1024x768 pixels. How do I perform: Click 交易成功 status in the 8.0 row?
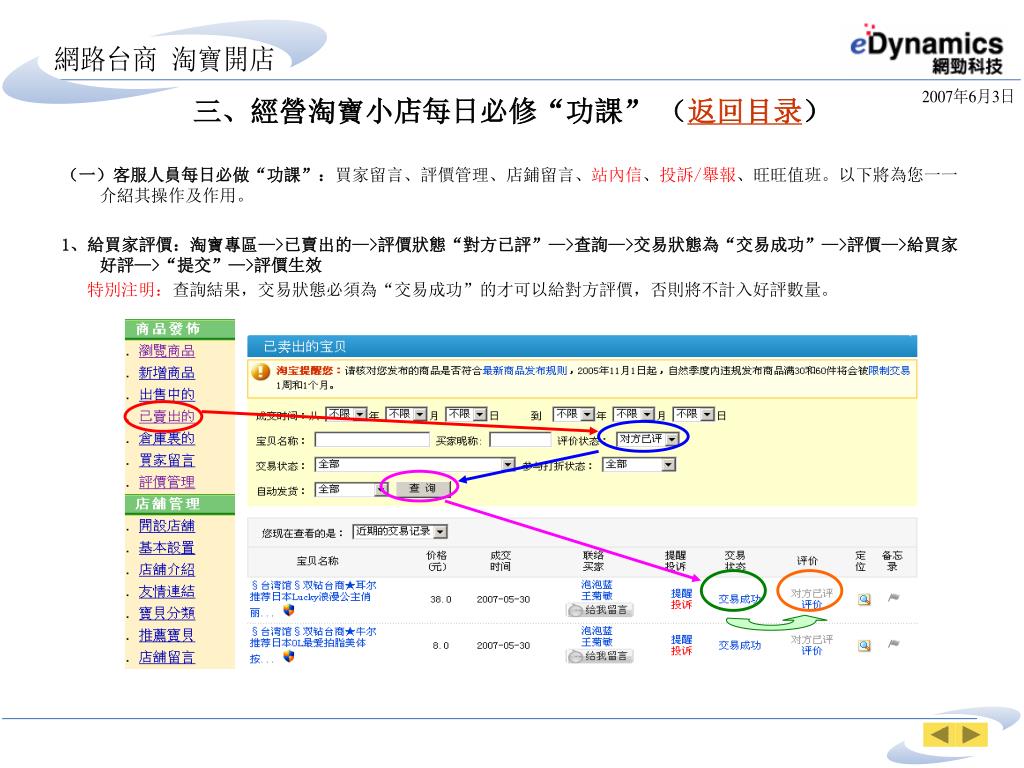739,645
